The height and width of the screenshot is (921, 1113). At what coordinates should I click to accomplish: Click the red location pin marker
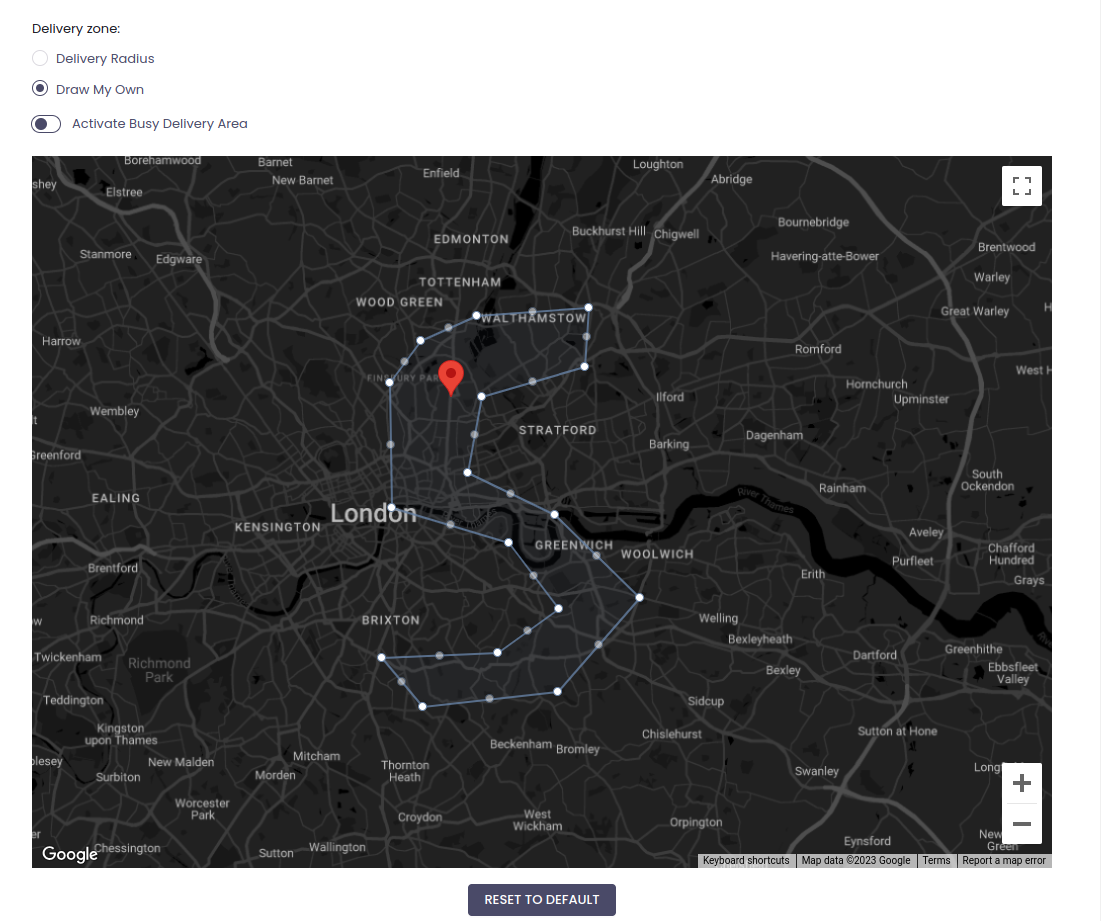[451, 377]
